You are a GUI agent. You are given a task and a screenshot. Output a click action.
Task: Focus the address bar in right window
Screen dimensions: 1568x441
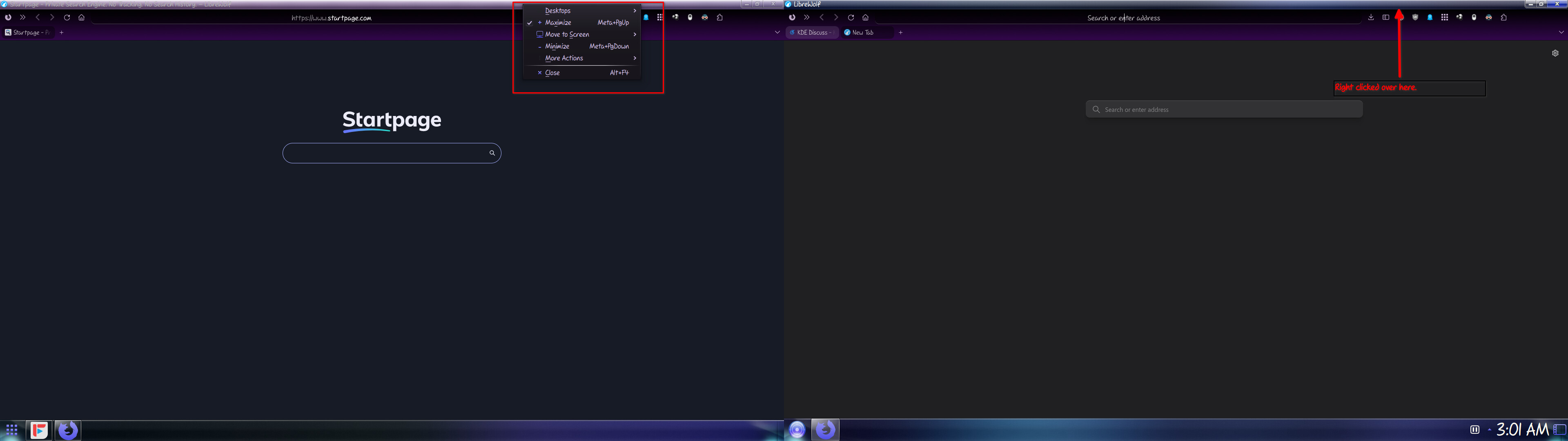(1119, 18)
